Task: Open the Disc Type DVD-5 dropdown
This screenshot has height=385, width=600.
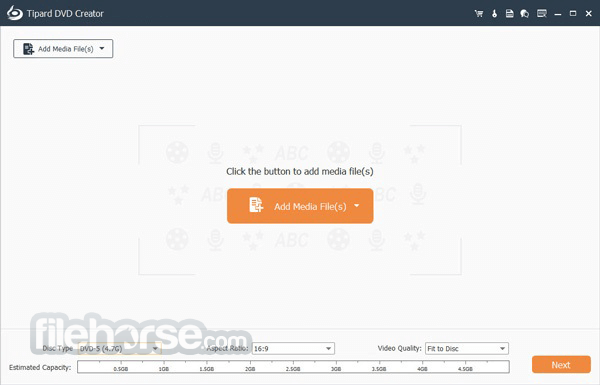Action: (119, 349)
